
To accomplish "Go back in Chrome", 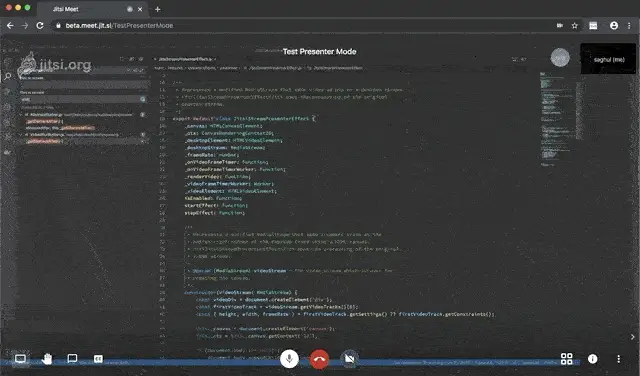I will tap(10, 25).
